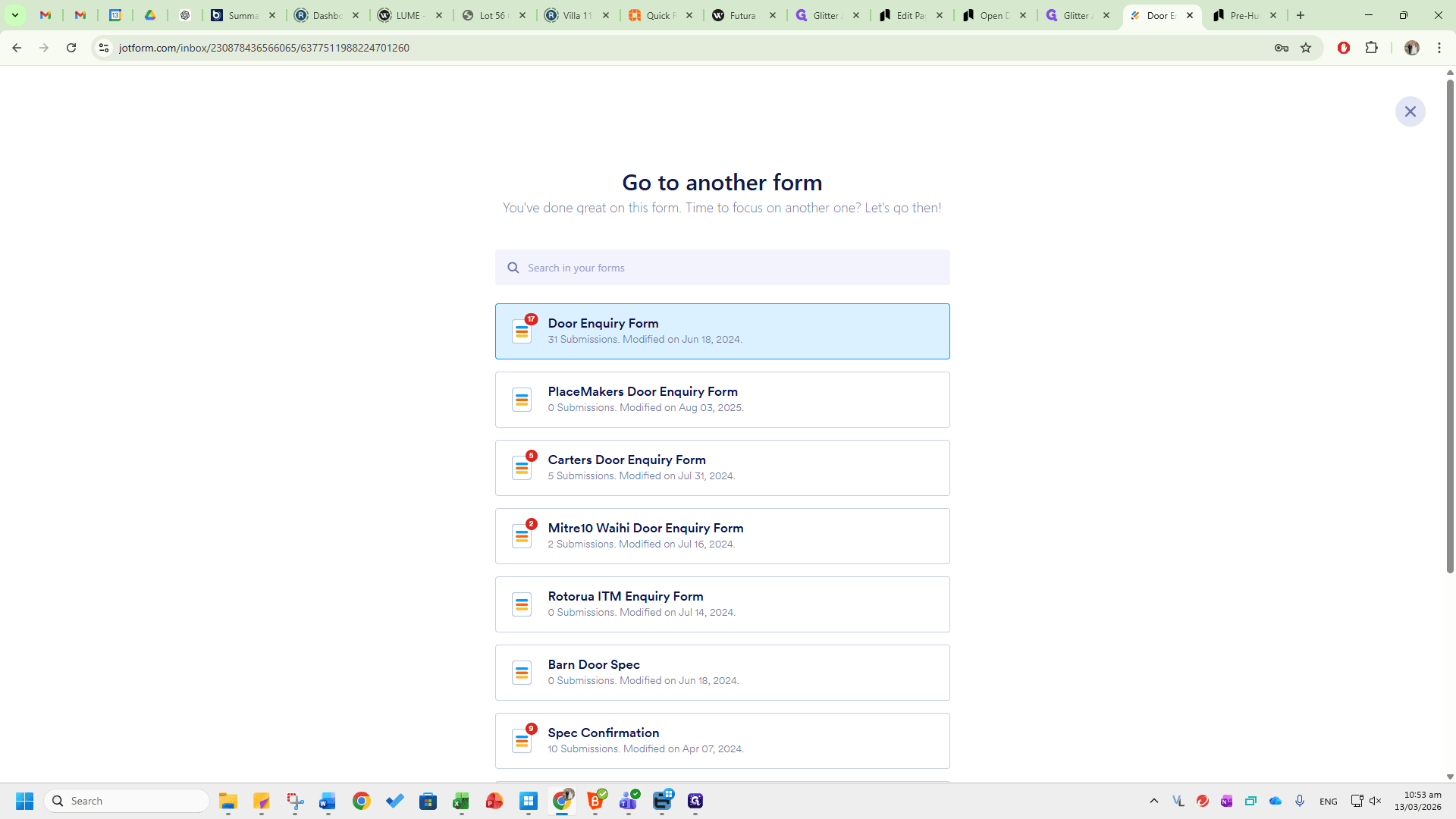Switch to the Quick F browser tab

point(660,15)
